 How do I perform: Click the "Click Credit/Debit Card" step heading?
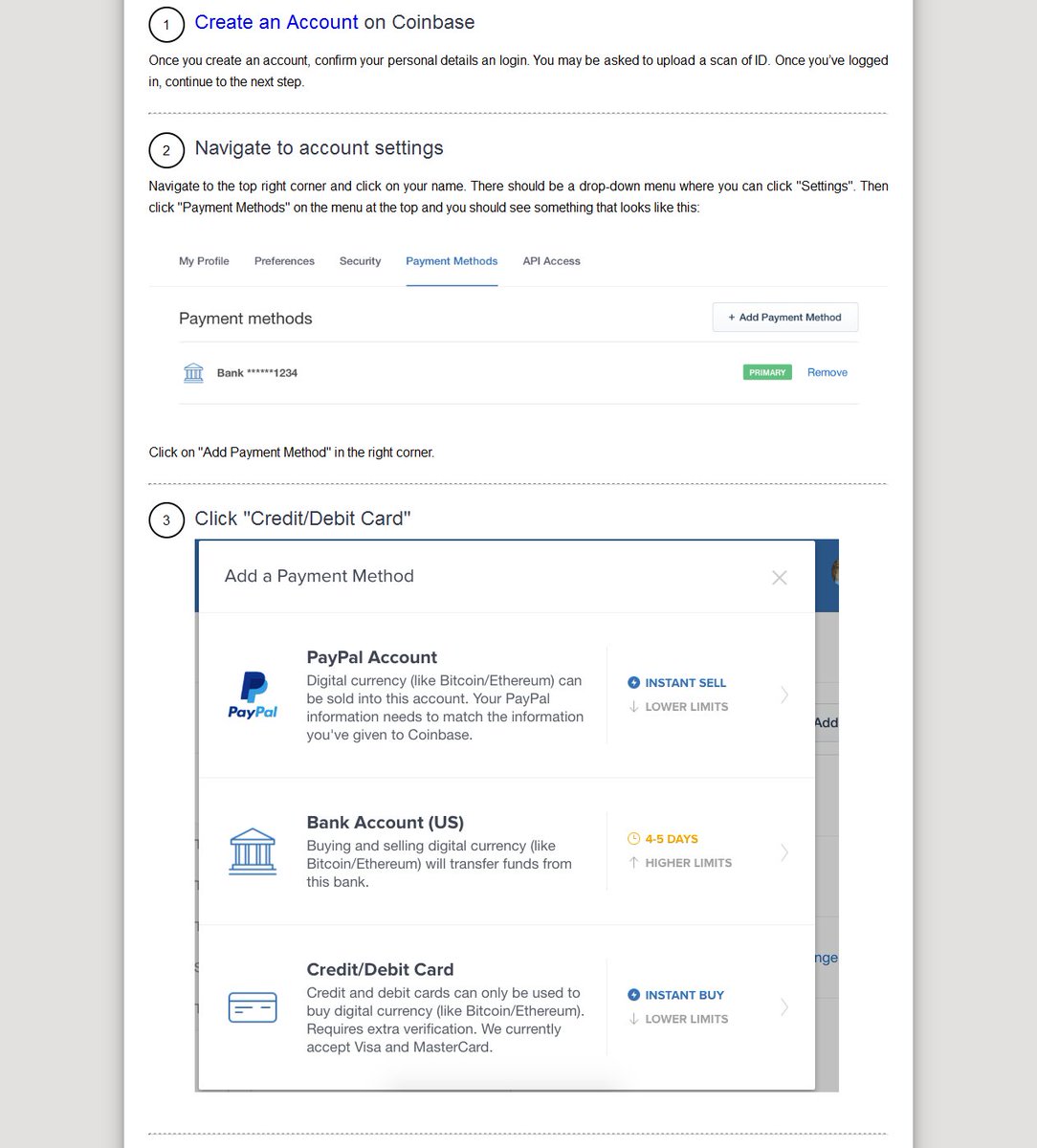[x=302, y=519]
